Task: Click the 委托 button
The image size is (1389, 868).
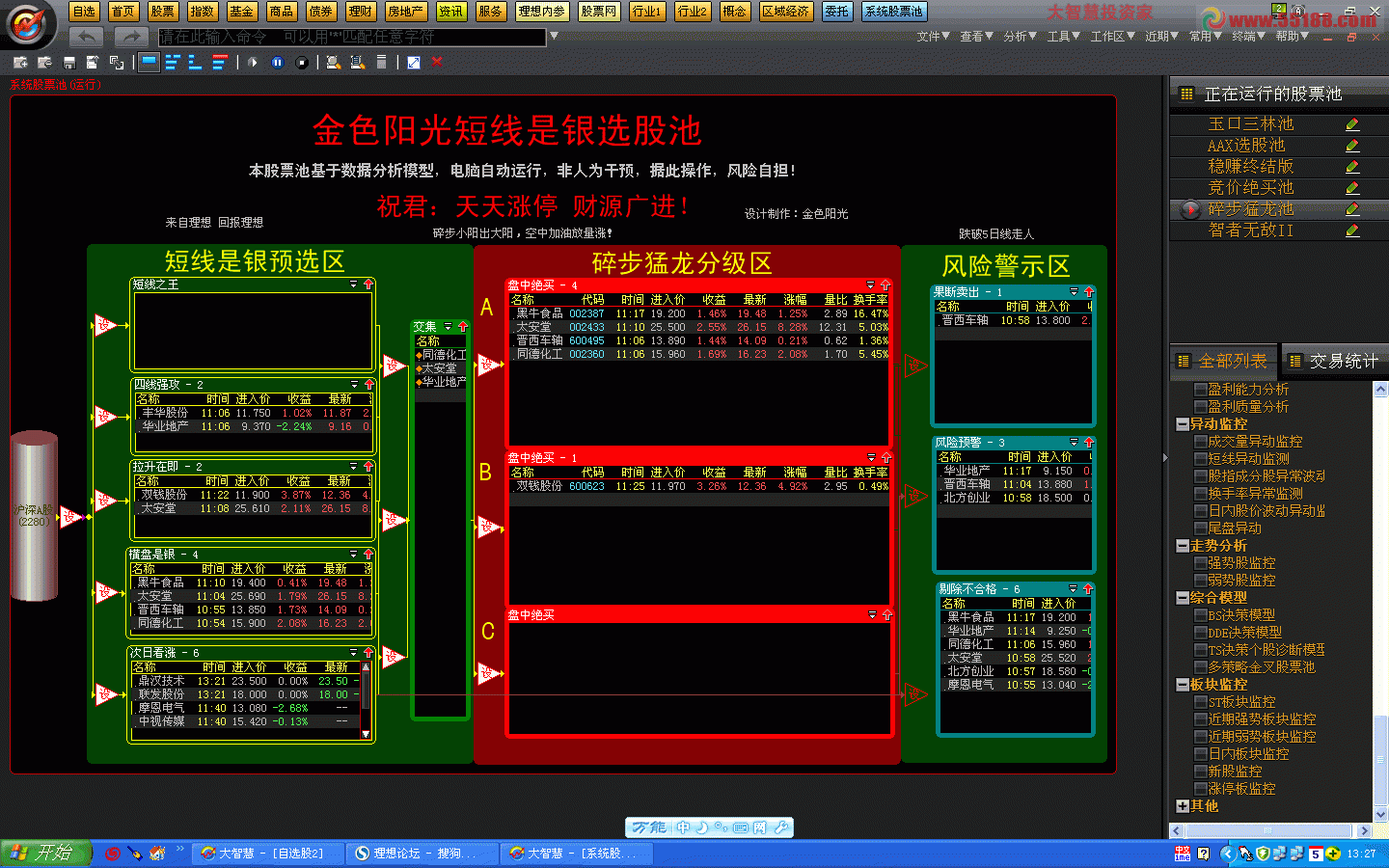Action: pyautogui.click(x=836, y=12)
